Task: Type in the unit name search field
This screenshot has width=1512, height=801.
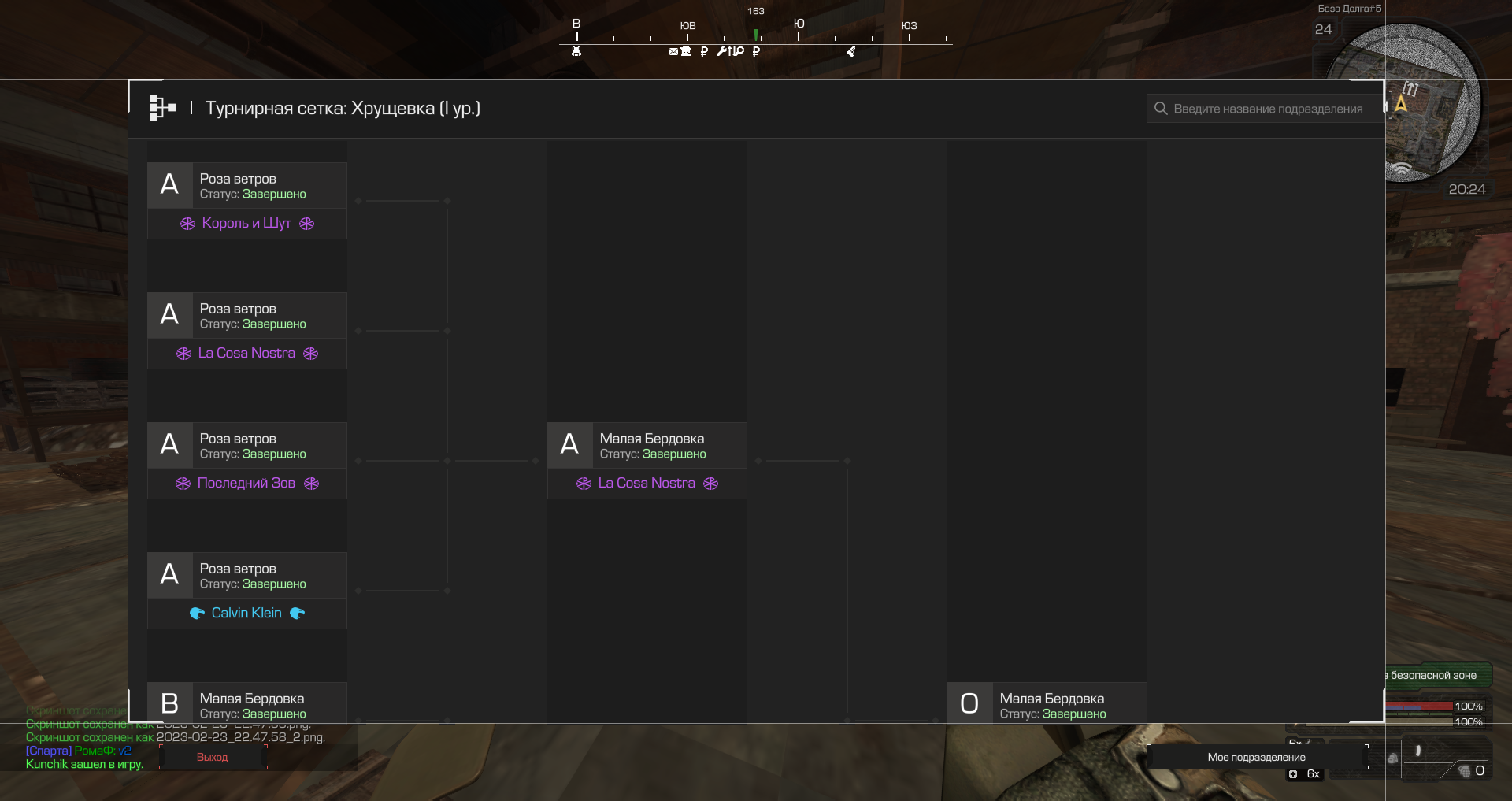Action: pyautogui.click(x=1265, y=109)
